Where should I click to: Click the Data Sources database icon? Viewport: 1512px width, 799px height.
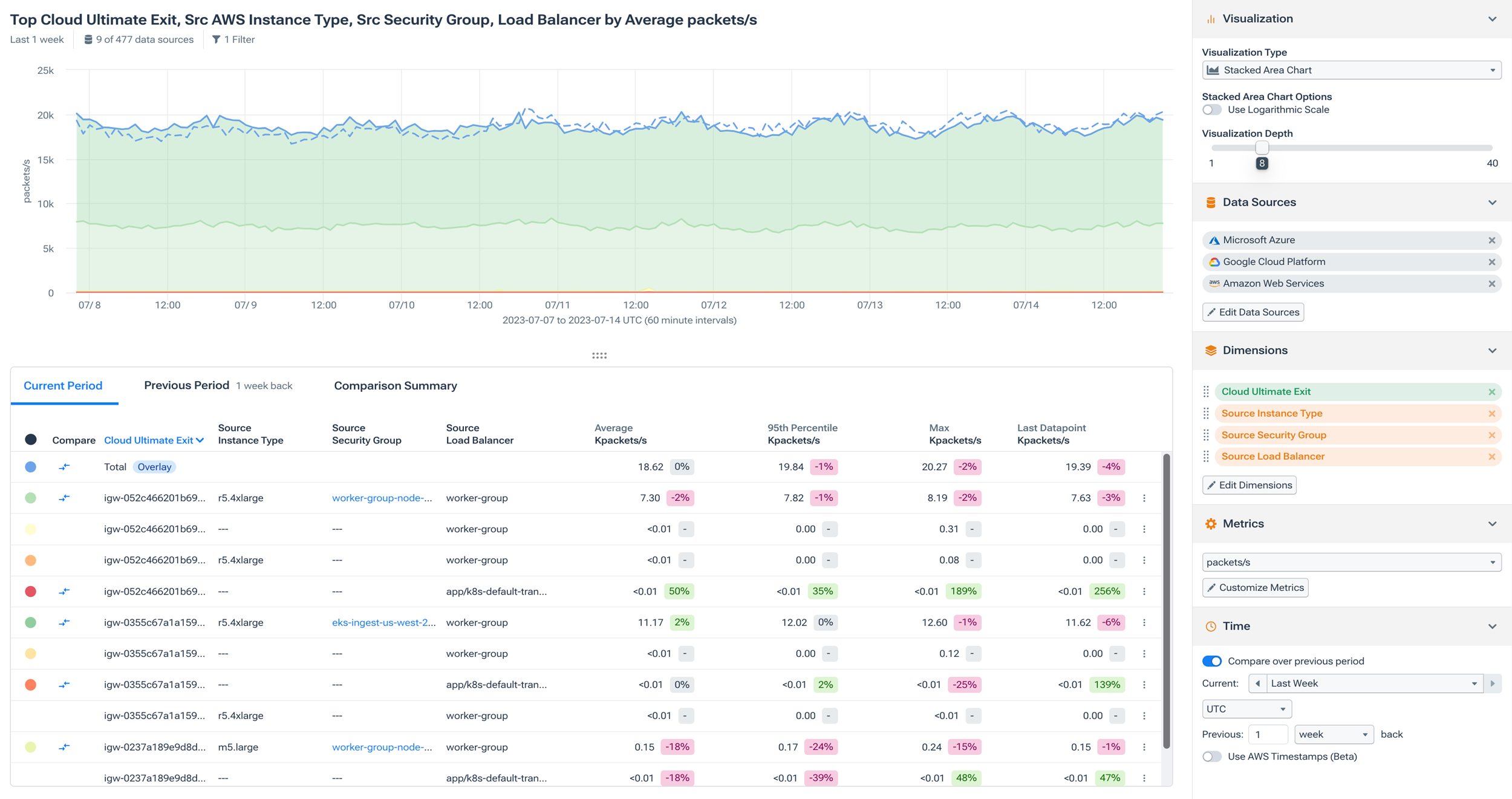click(1211, 202)
